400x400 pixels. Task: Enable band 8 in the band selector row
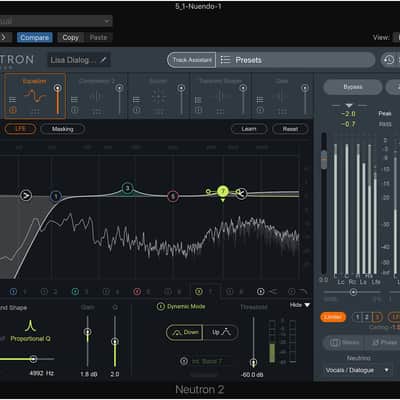[x=230, y=292]
